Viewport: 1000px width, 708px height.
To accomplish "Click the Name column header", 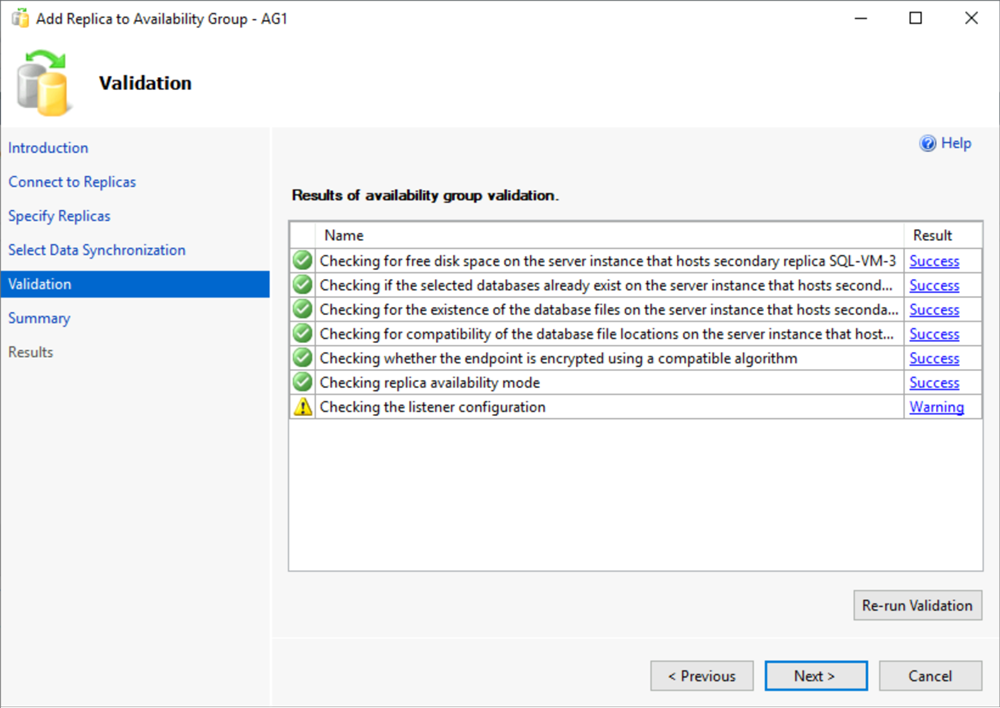I will (x=344, y=234).
